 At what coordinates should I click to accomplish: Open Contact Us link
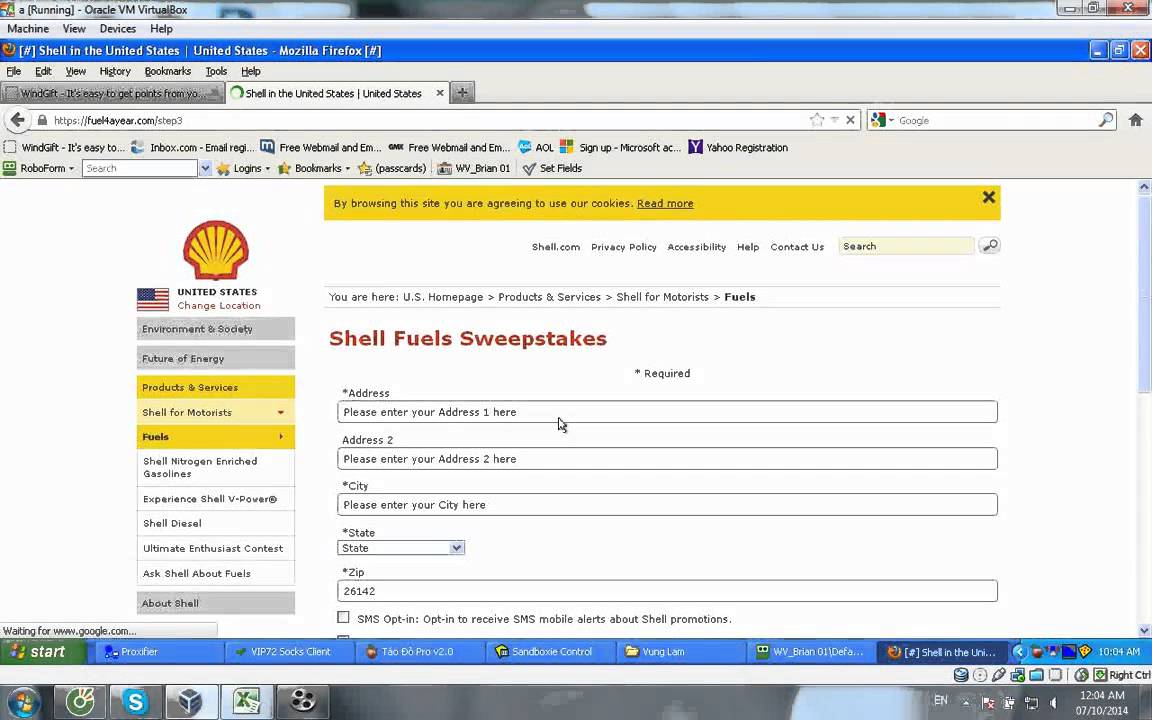(797, 247)
